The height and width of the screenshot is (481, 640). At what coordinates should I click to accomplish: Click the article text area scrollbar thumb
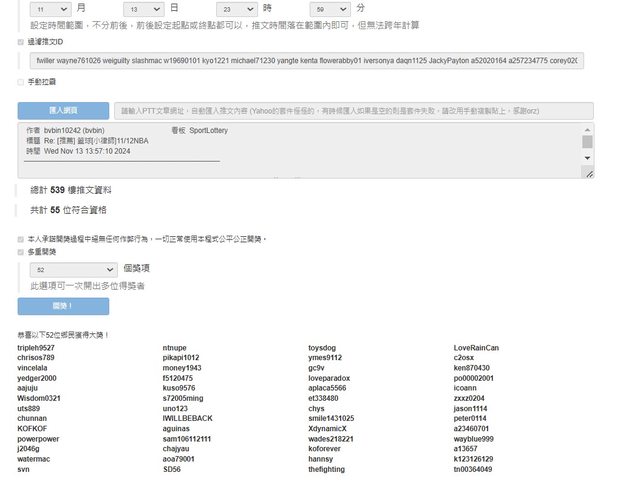tap(587, 141)
